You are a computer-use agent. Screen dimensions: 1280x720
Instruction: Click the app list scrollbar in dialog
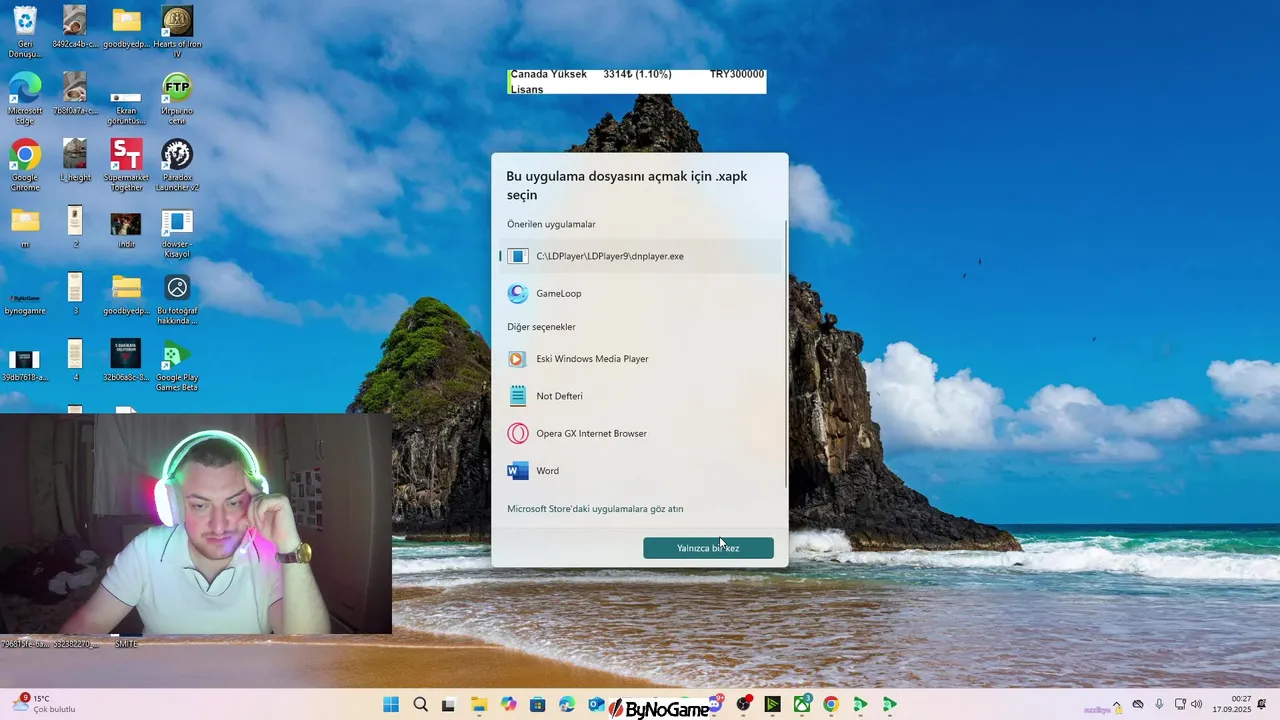[x=786, y=355]
